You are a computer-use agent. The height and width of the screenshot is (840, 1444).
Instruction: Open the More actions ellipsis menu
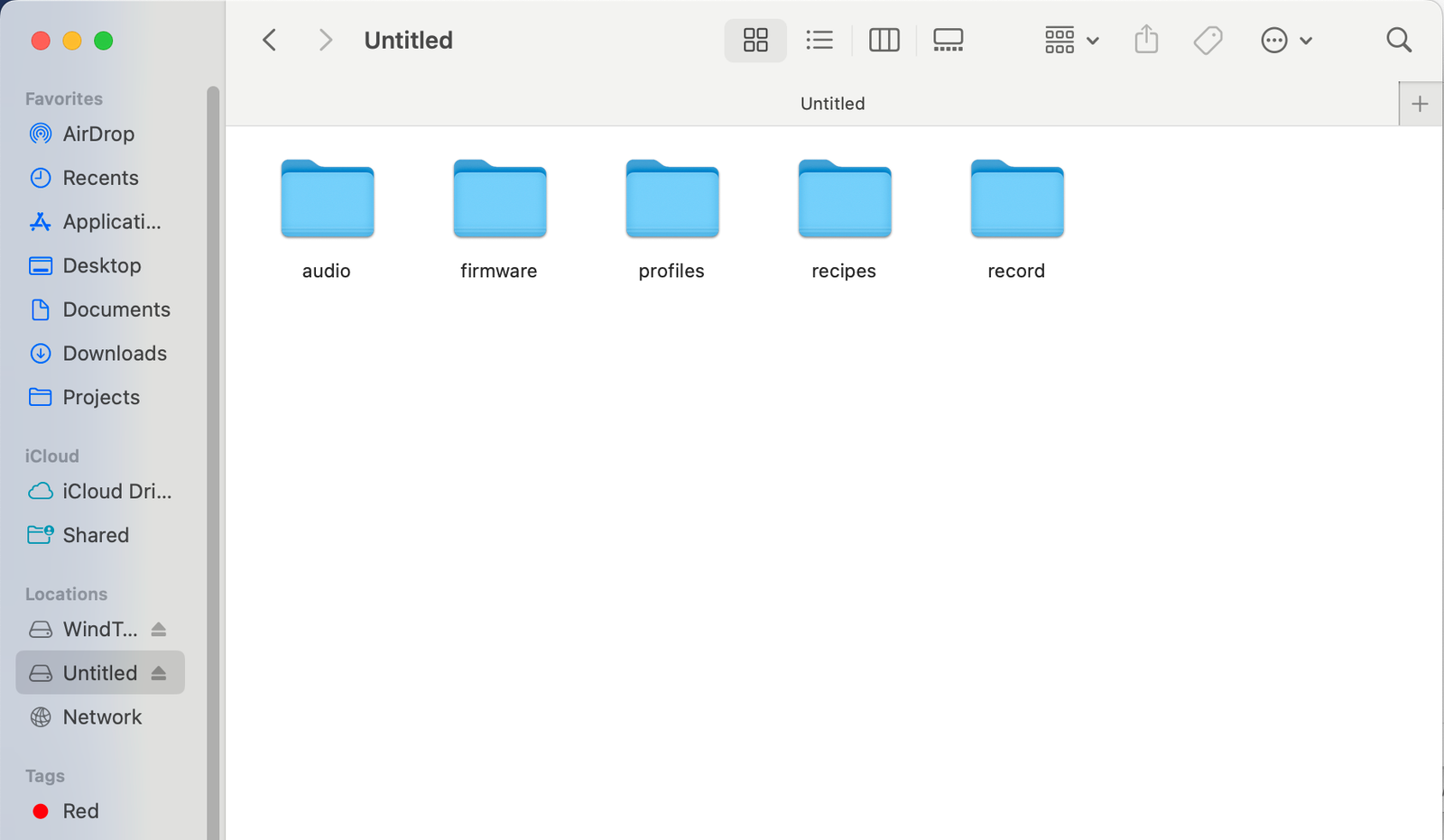(x=1286, y=40)
